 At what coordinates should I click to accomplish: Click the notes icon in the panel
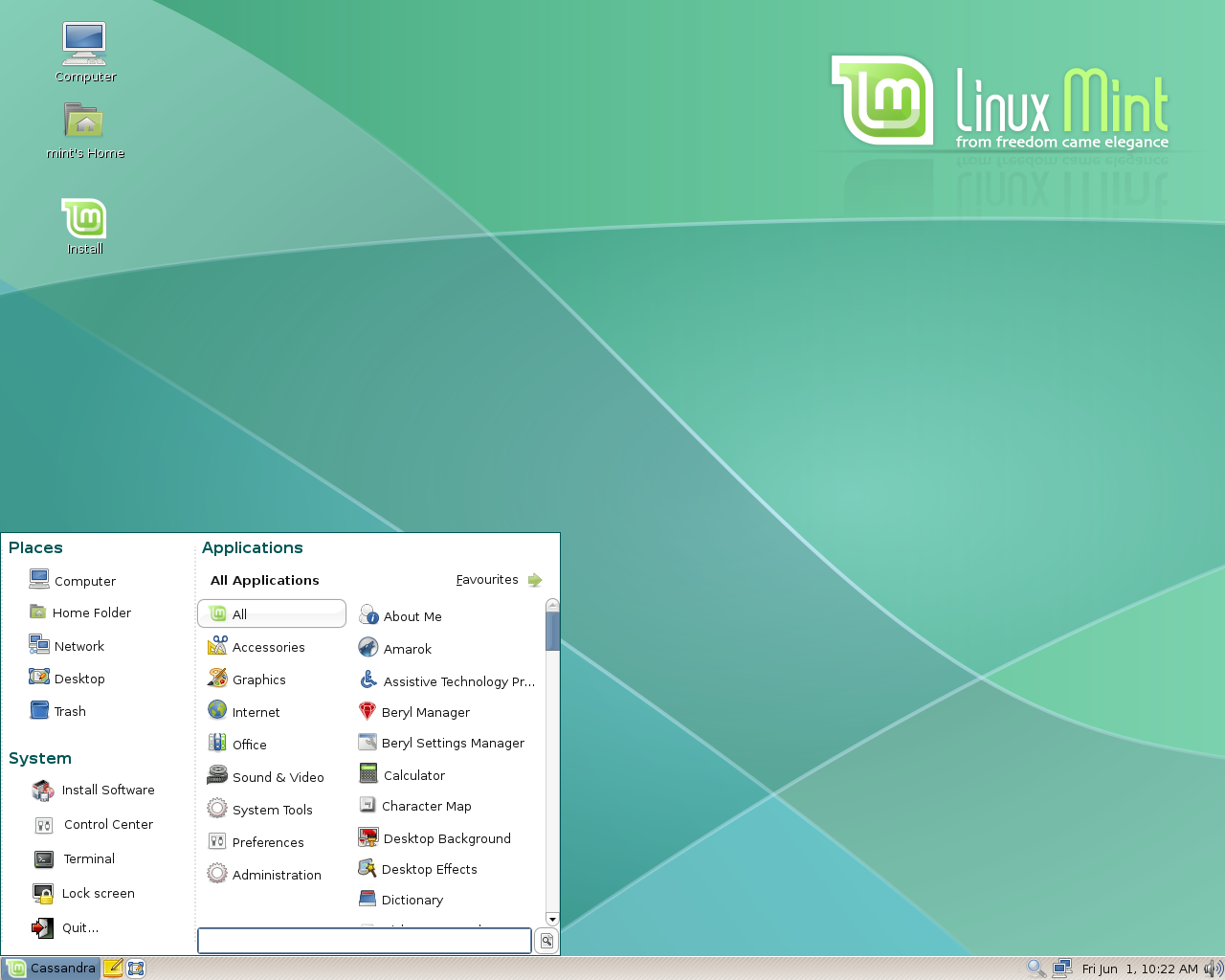click(113, 968)
